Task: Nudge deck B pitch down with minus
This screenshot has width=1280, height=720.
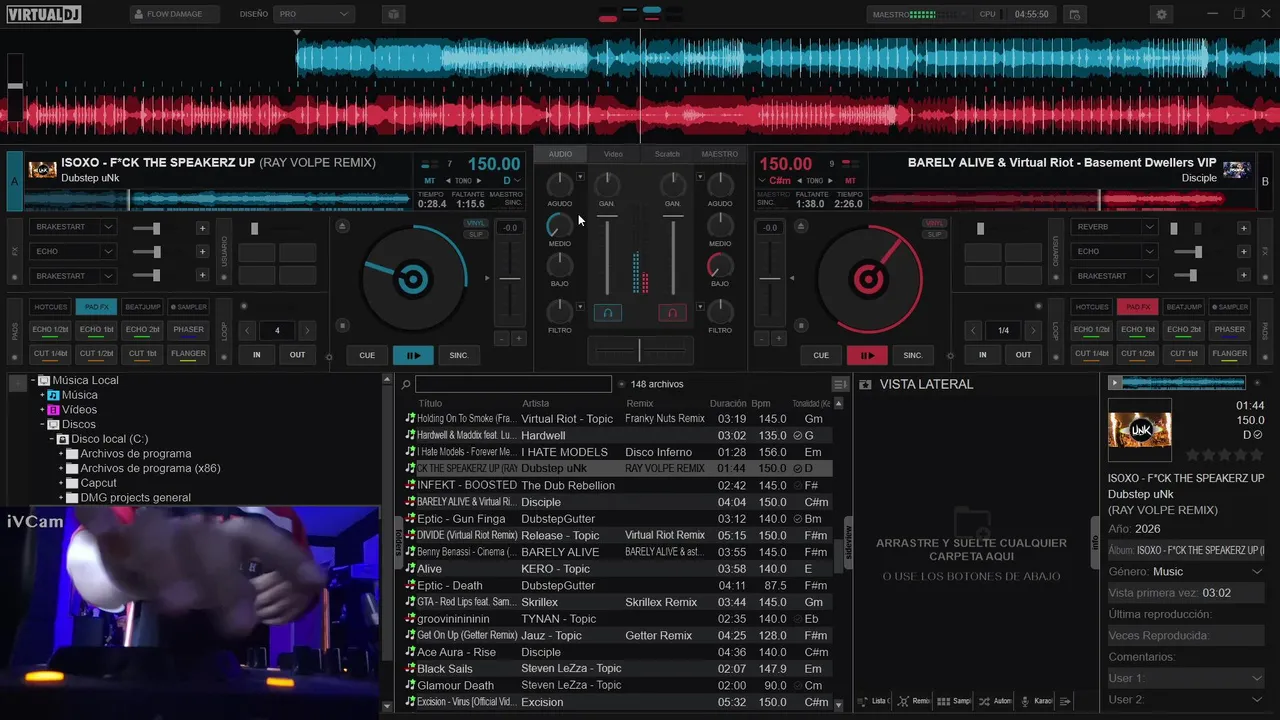Action: click(761, 339)
